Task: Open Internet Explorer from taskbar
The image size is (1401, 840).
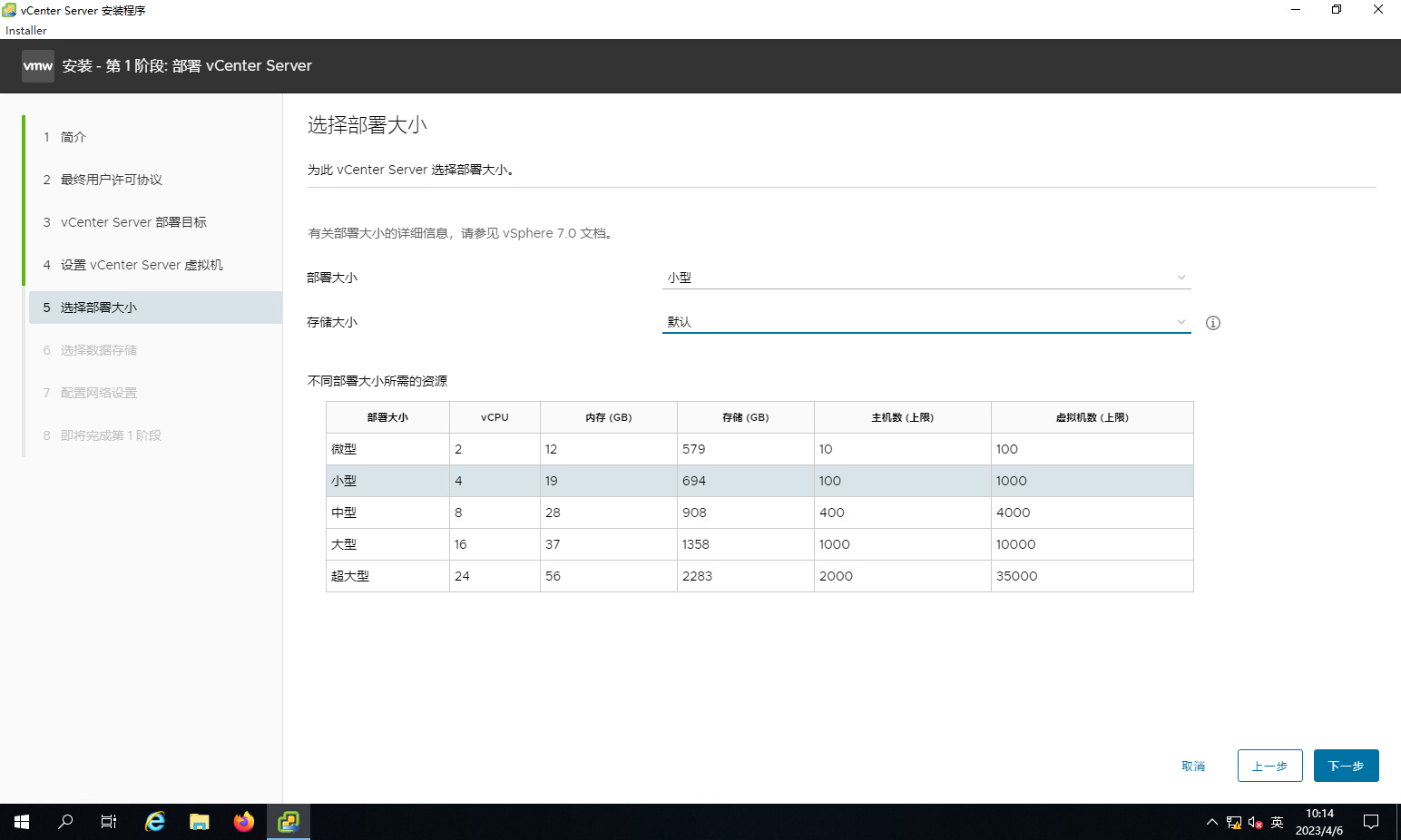Action: [x=155, y=822]
